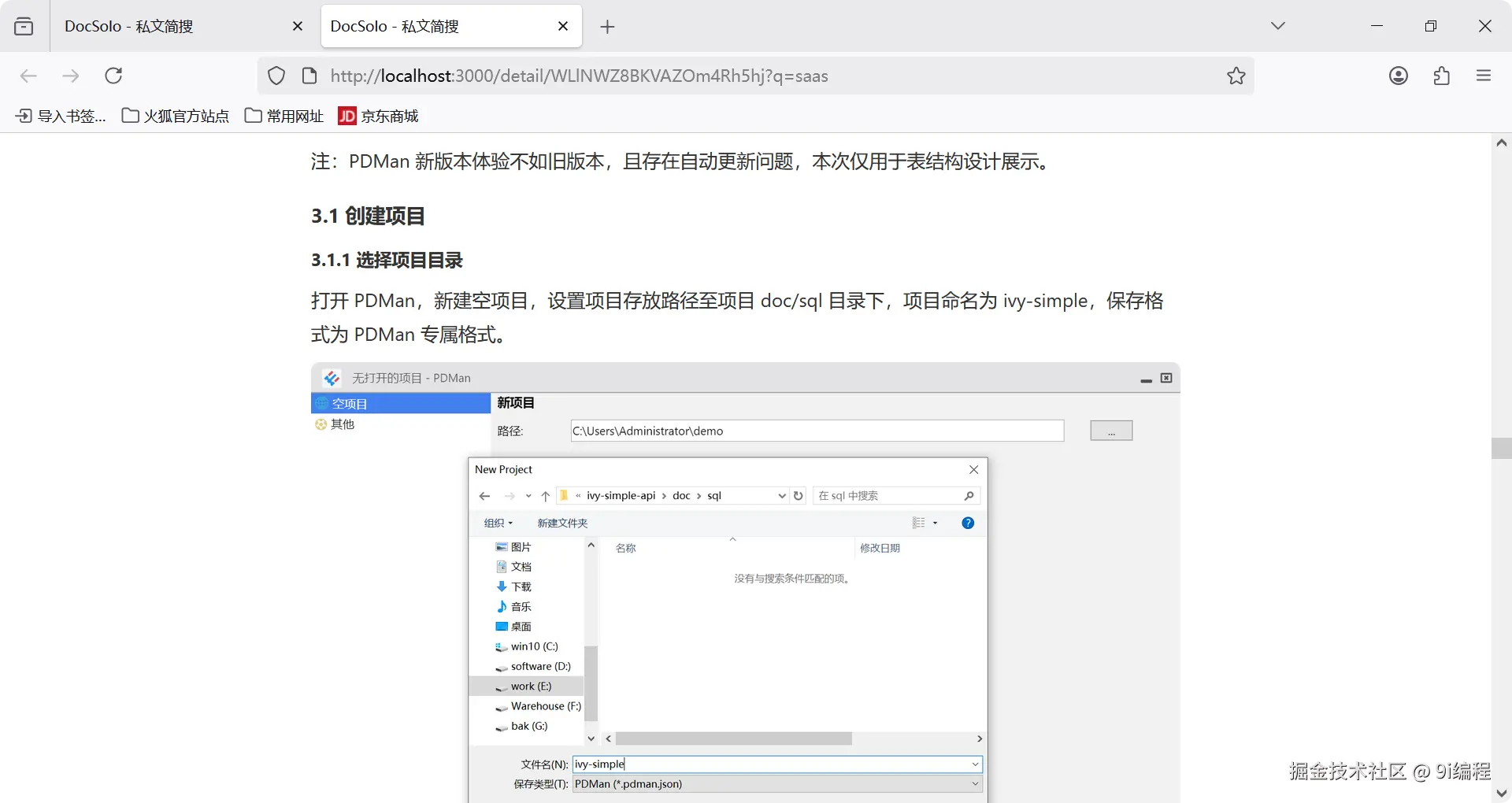Click the dialog forward arrow
The height and width of the screenshot is (803, 1512).
pyautogui.click(x=510, y=496)
